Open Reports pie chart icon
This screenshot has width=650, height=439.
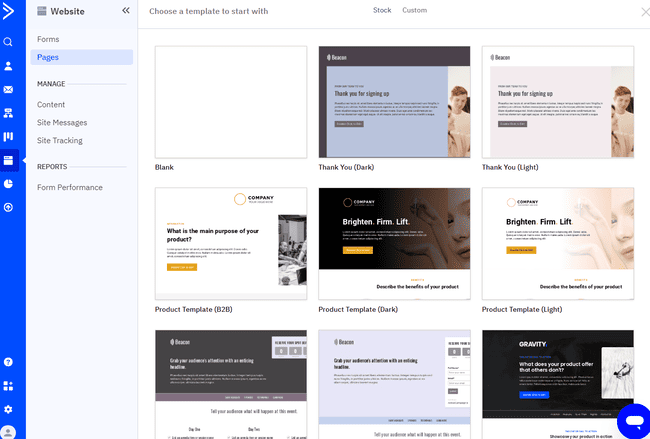(8, 184)
